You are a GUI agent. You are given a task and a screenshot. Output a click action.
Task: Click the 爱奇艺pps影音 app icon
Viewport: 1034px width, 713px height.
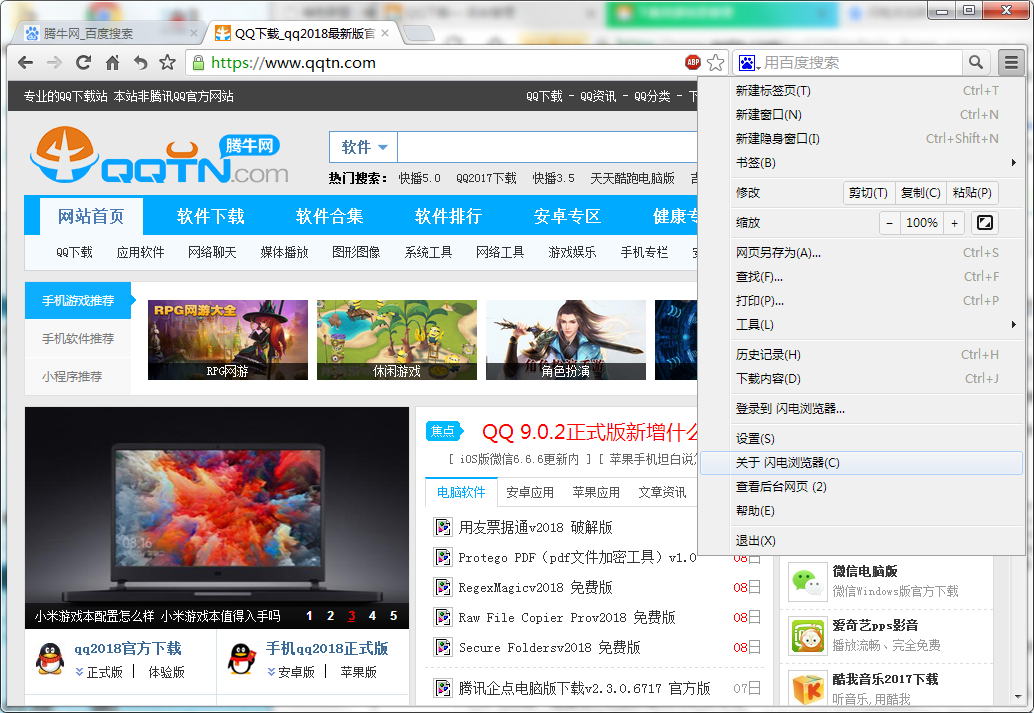[x=808, y=636]
